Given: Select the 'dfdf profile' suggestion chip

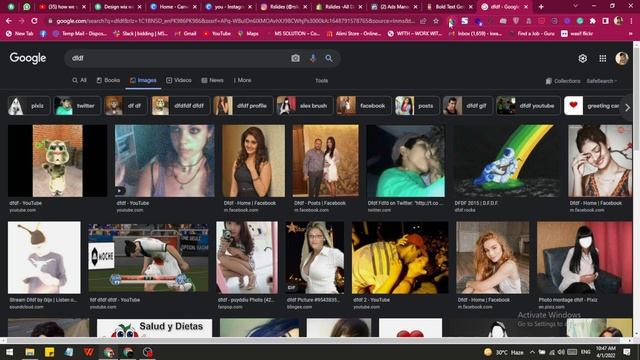Looking at the screenshot, I should (243, 106).
